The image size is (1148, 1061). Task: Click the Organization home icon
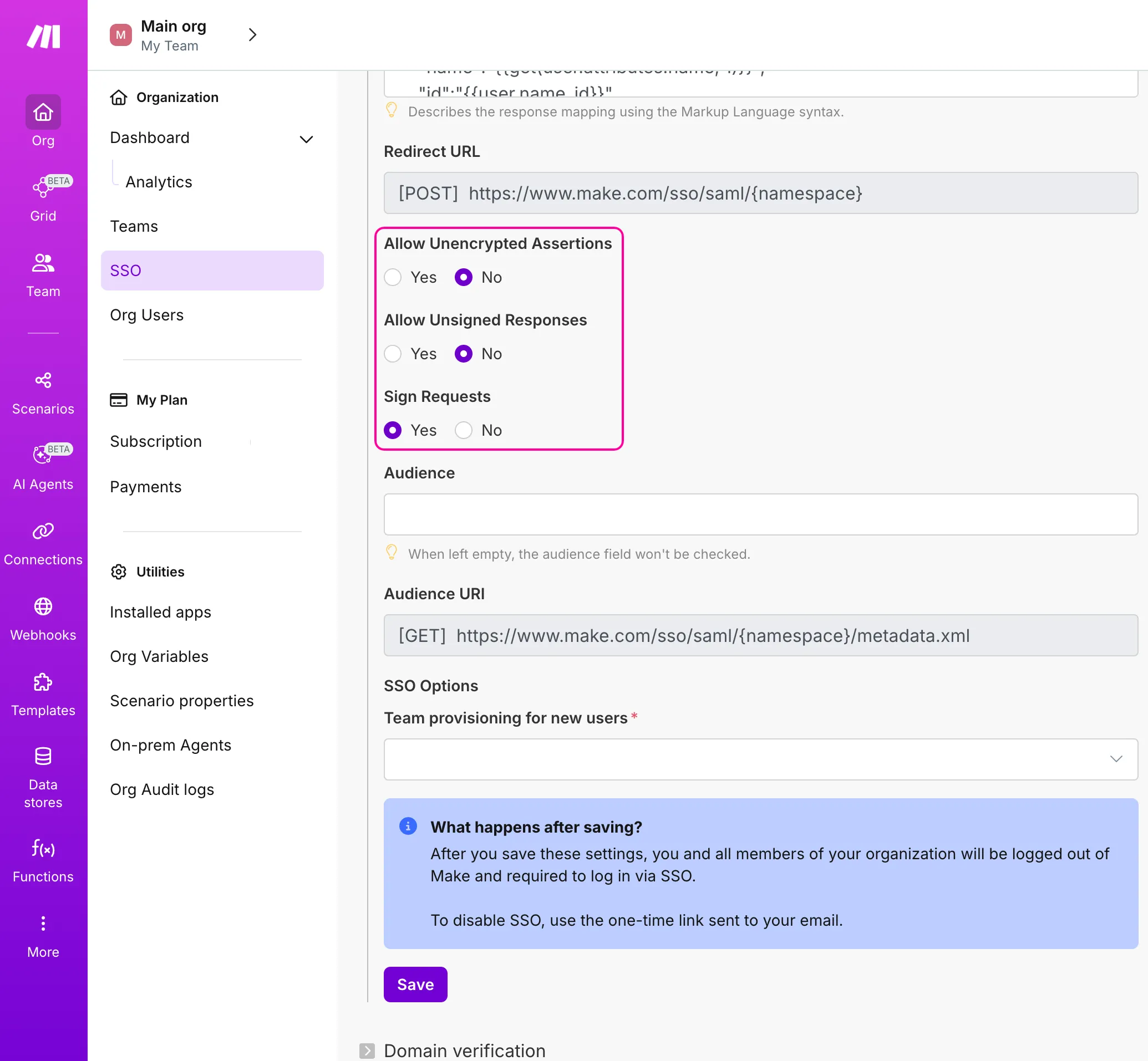coord(118,98)
